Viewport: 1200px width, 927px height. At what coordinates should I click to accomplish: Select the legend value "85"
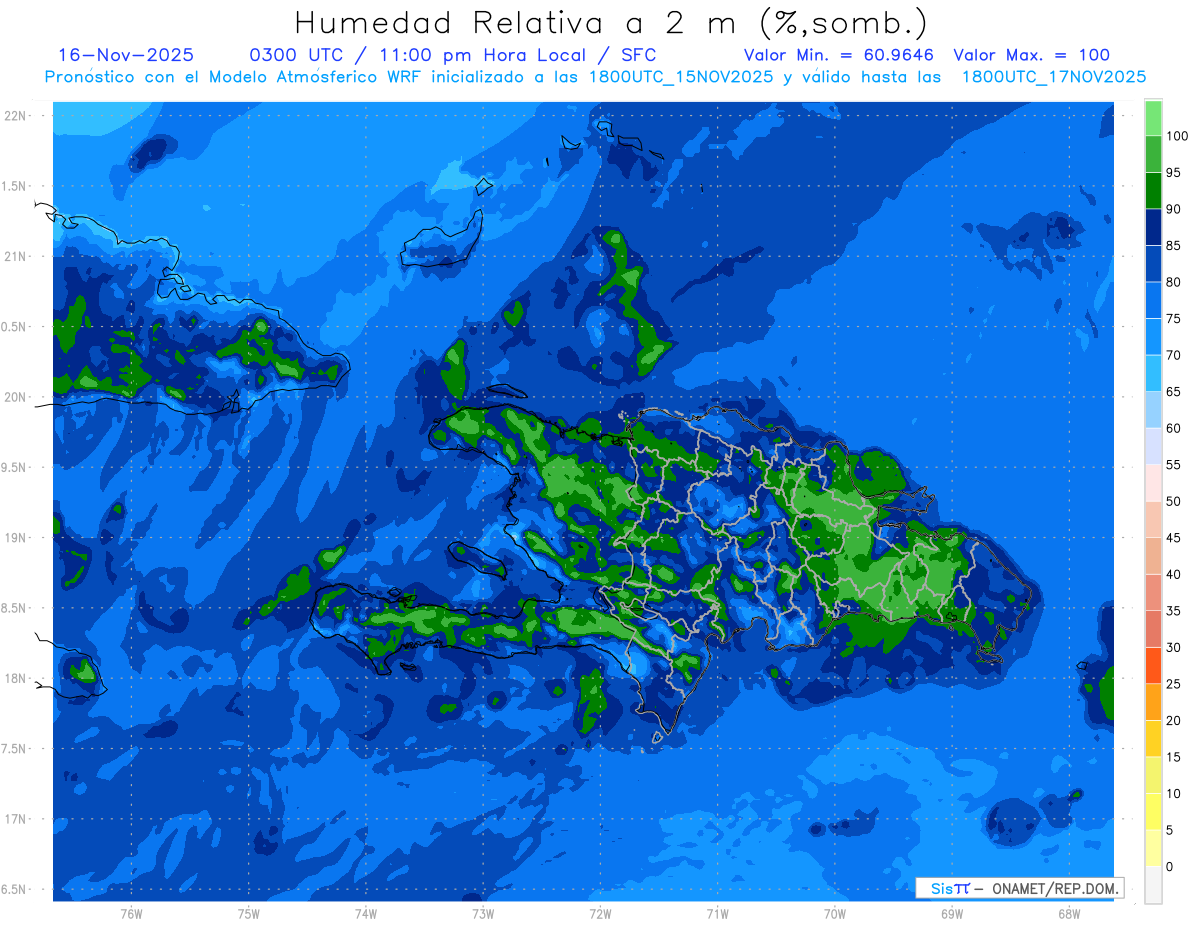tap(1173, 246)
